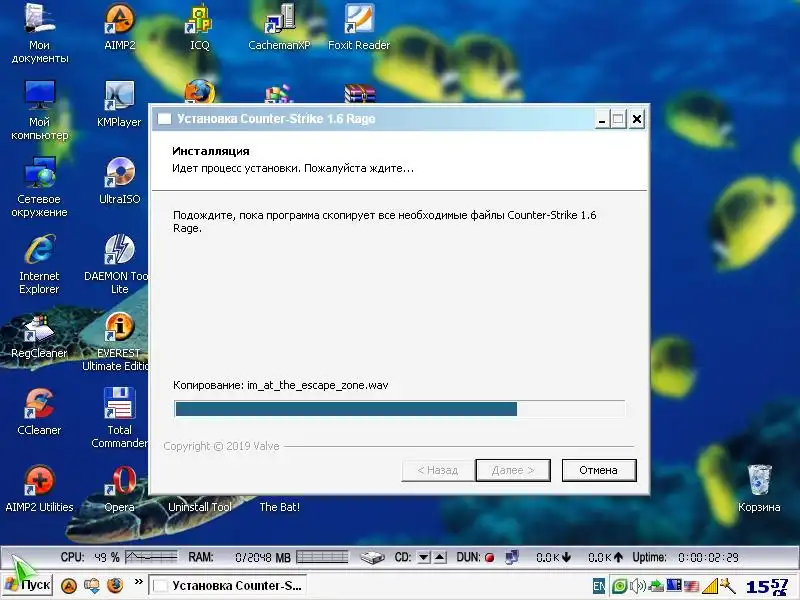Image resolution: width=800 pixels, height=600 pixels.
Task: Click the Firefox quick launch icon
Action: 116,585
